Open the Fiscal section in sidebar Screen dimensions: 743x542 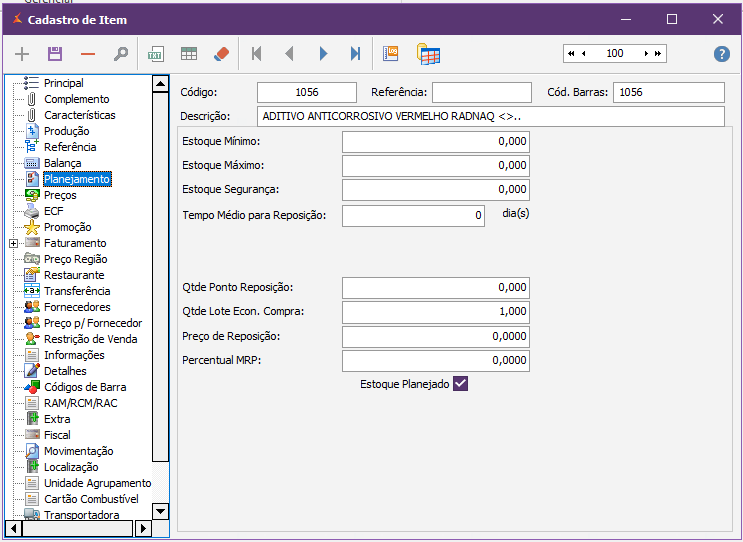(x=57, y=435)
